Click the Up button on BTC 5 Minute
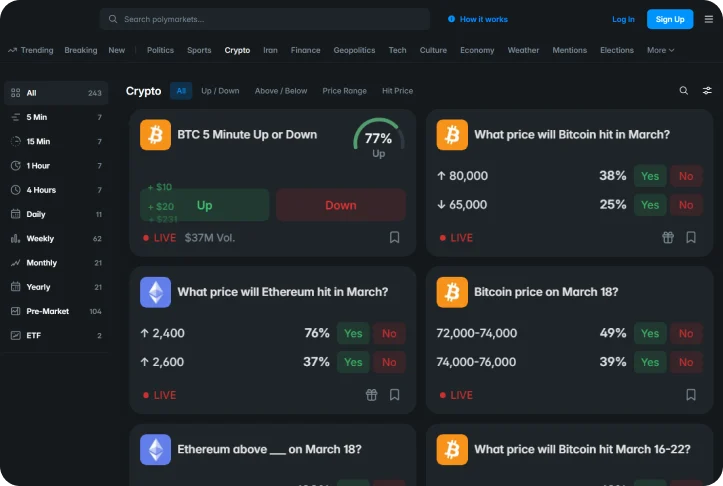The height and width of the screenshot is (486, 723). click(205, 205)
